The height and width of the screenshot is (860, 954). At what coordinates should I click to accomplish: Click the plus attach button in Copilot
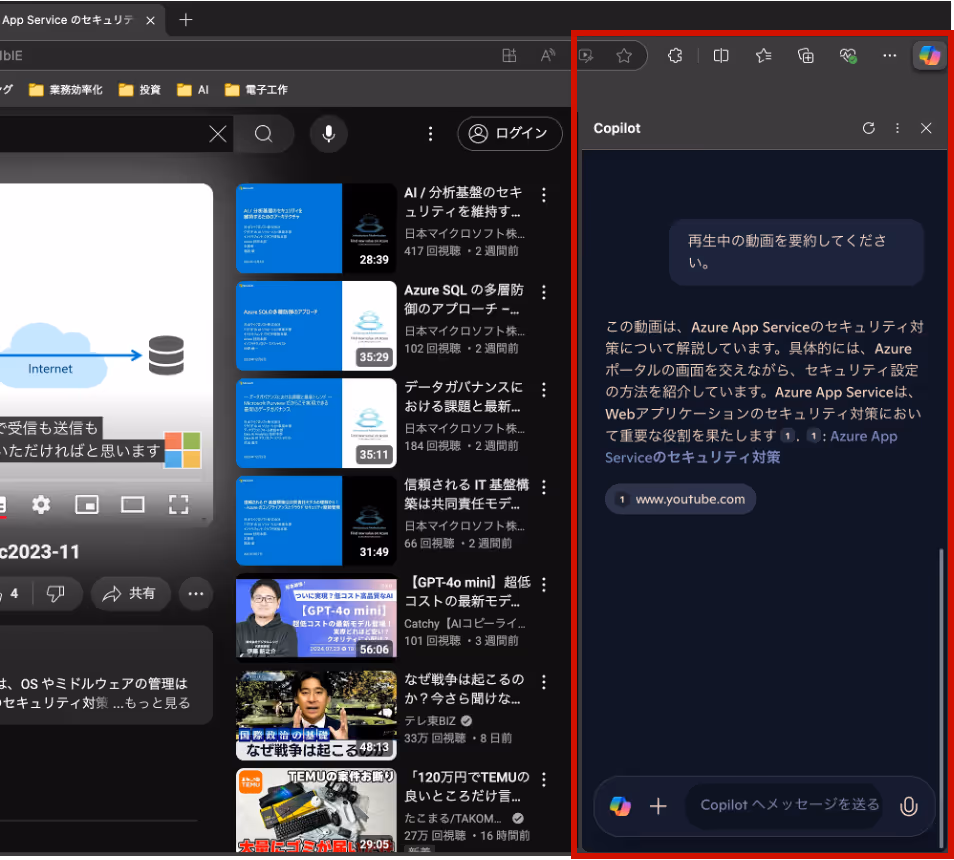(658, 806)
